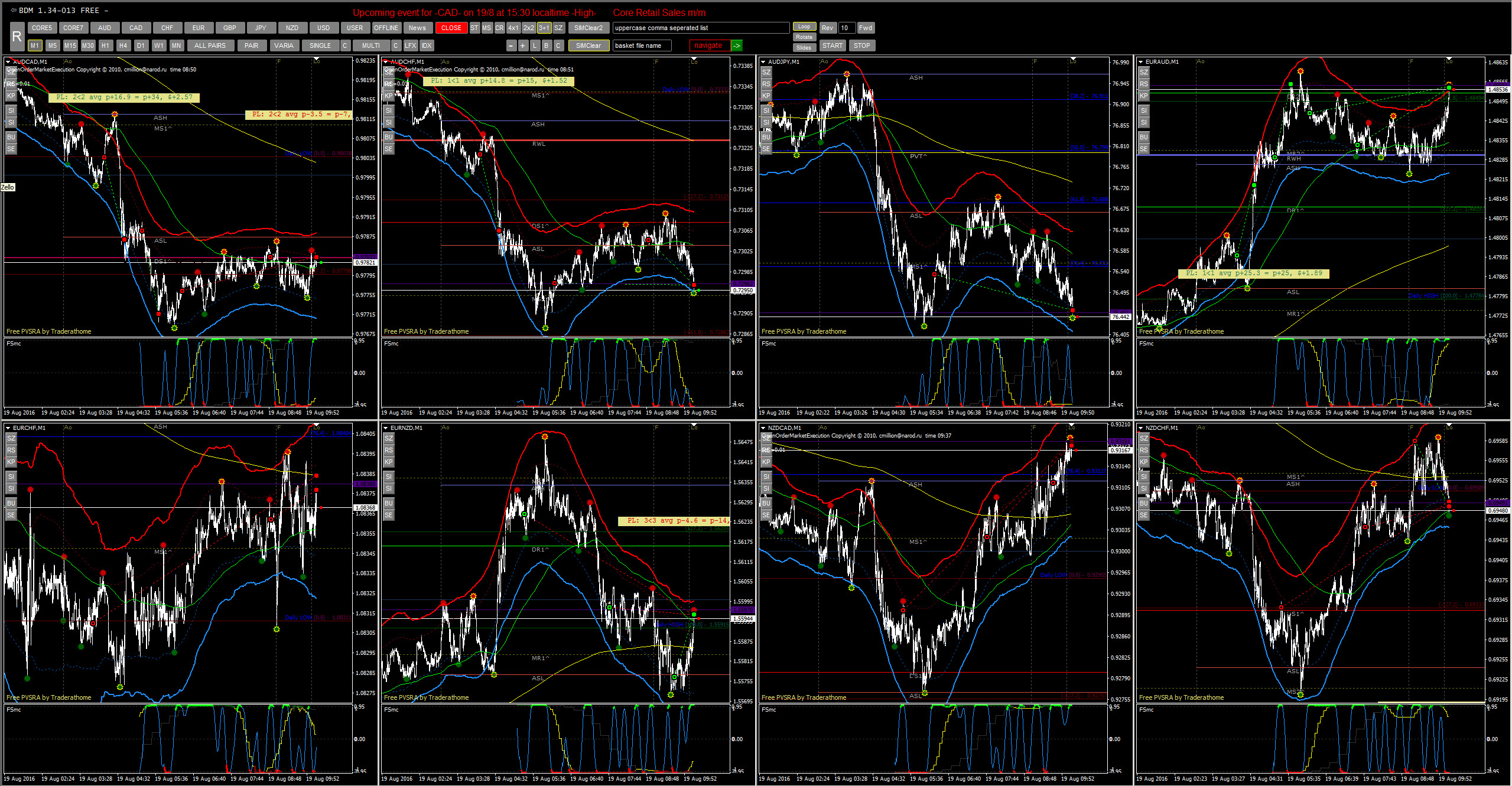
Task: Open the CORE5 pair group
Action: click(x=42, y=28)
